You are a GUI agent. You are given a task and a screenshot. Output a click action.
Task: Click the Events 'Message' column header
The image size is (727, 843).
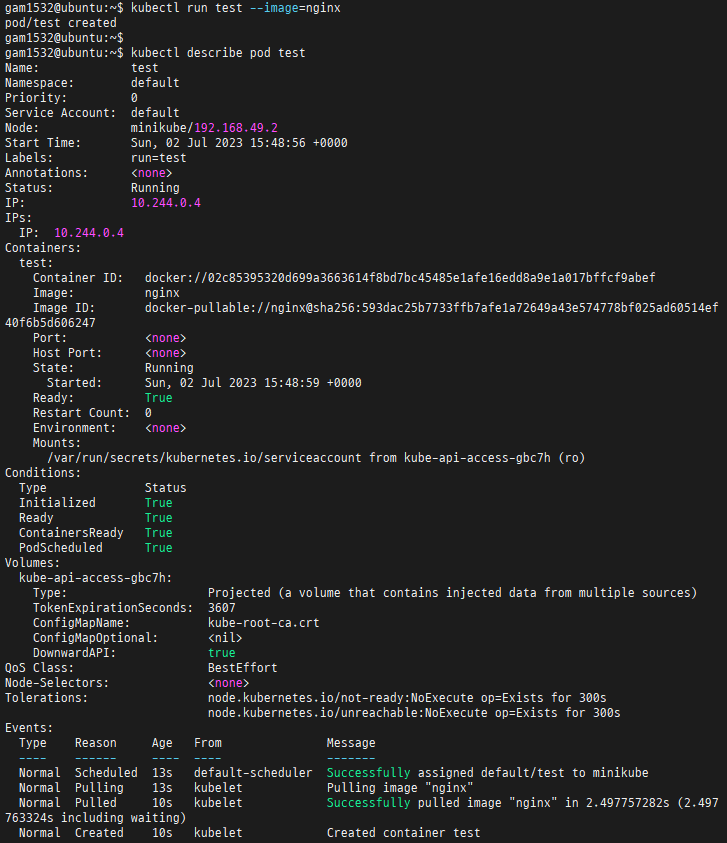click(351, 743)
